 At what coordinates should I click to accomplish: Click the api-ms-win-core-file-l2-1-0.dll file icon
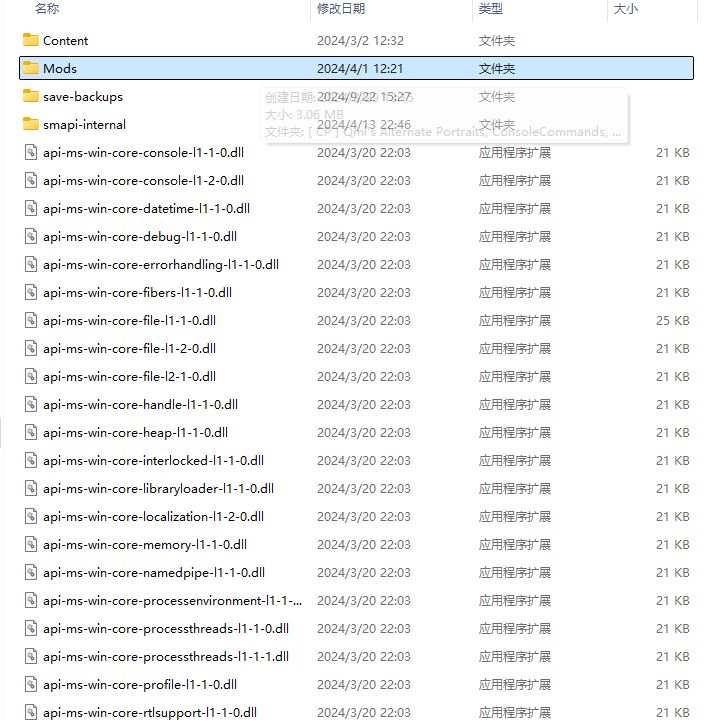[31, 376]
